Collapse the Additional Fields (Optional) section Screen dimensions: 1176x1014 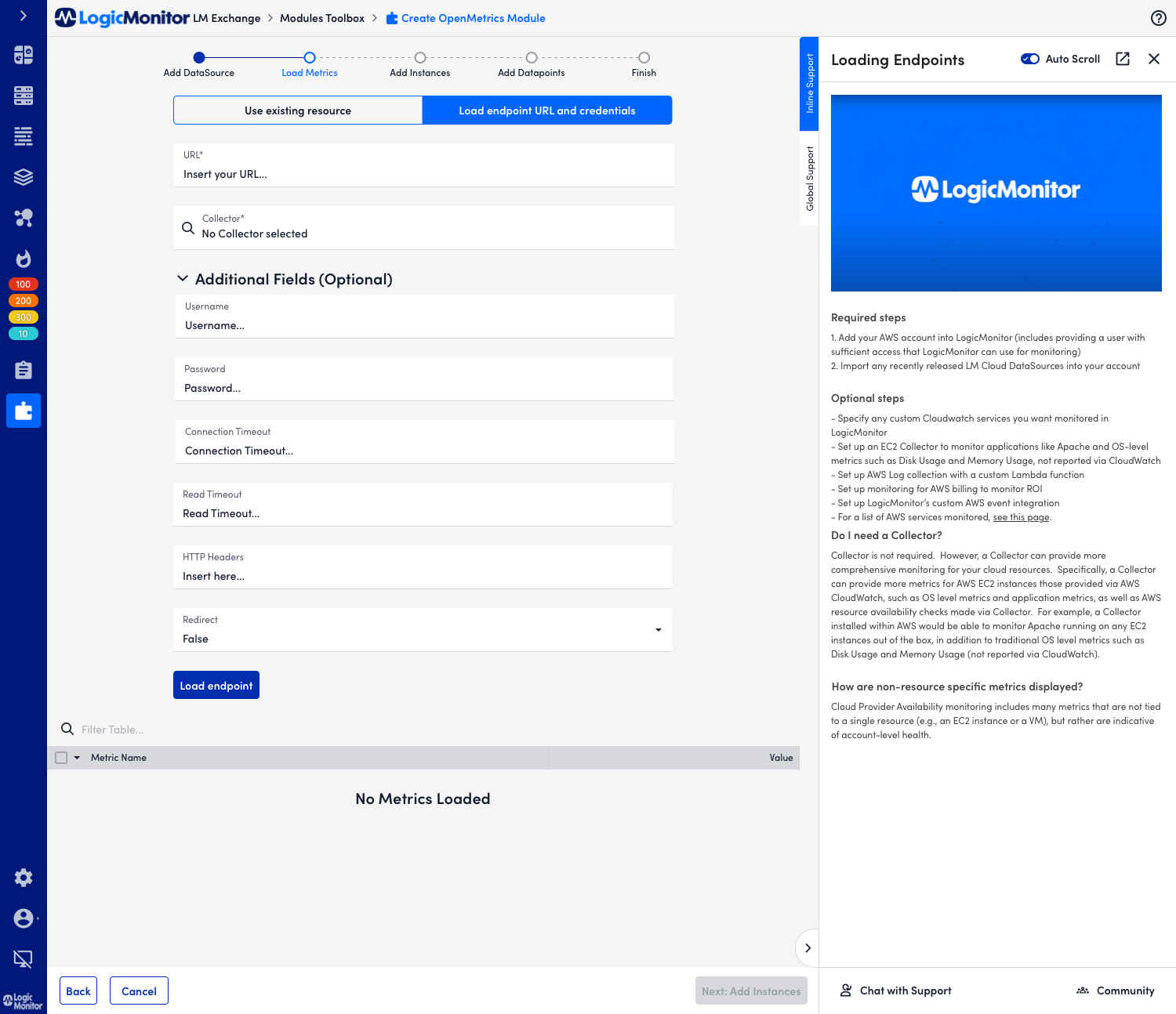183,279
